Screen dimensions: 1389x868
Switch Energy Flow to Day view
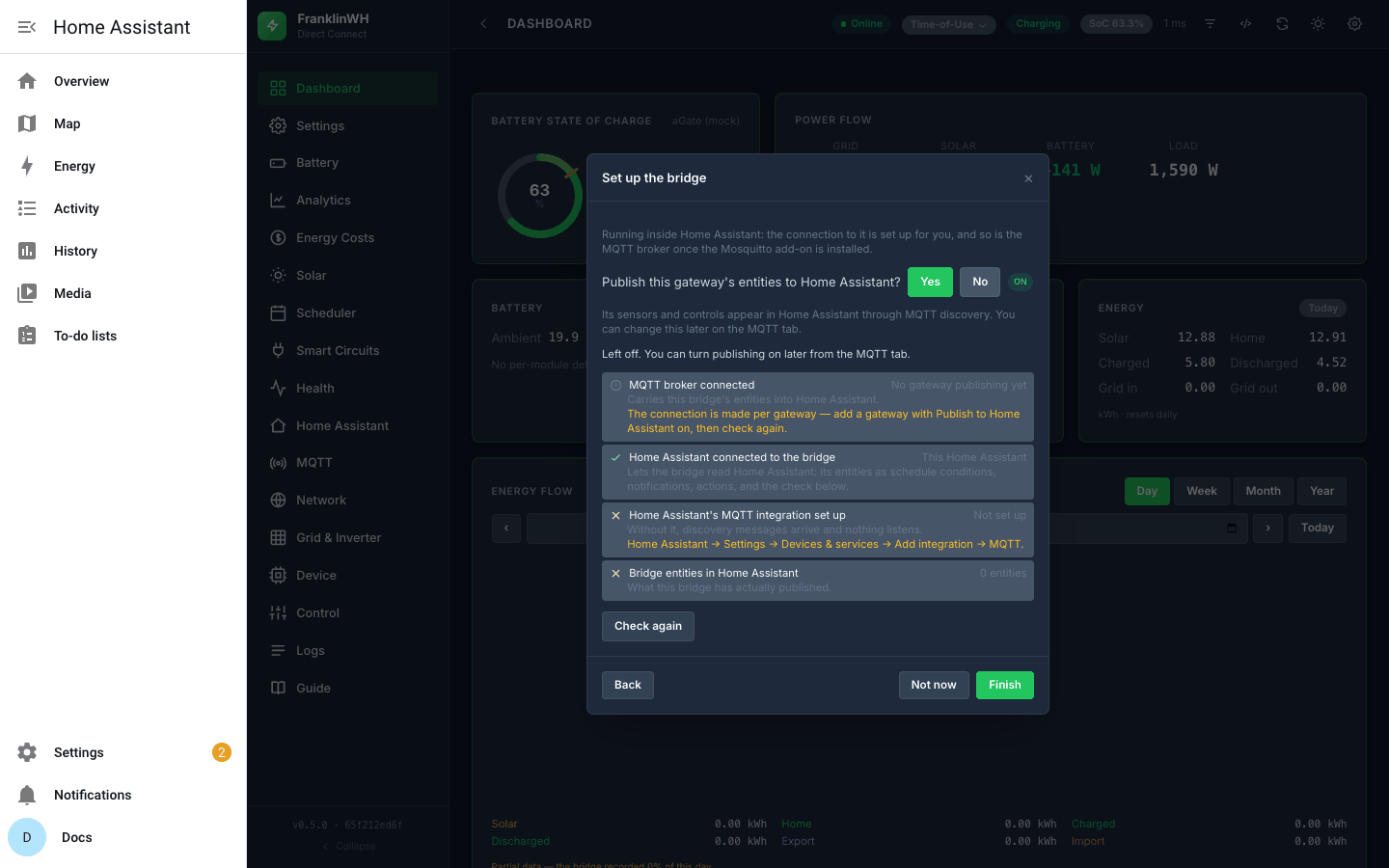(x=1147, y=491)
